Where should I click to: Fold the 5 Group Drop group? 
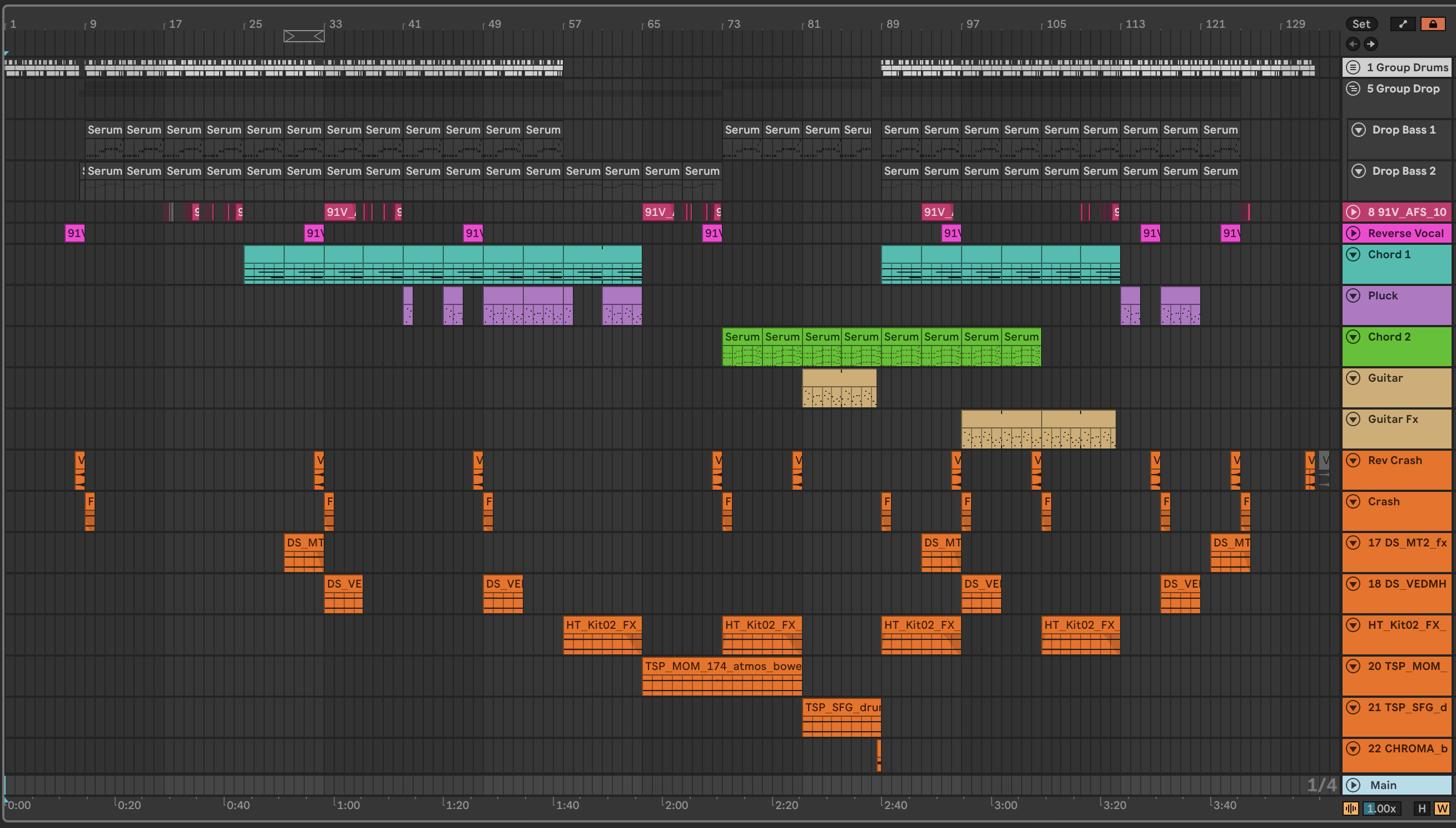point(1353,88)
